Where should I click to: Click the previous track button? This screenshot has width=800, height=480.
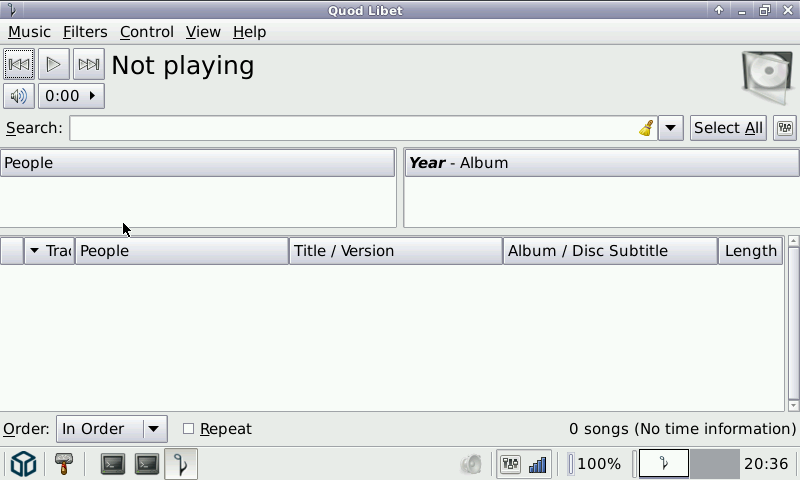click(x=19, y=65)
